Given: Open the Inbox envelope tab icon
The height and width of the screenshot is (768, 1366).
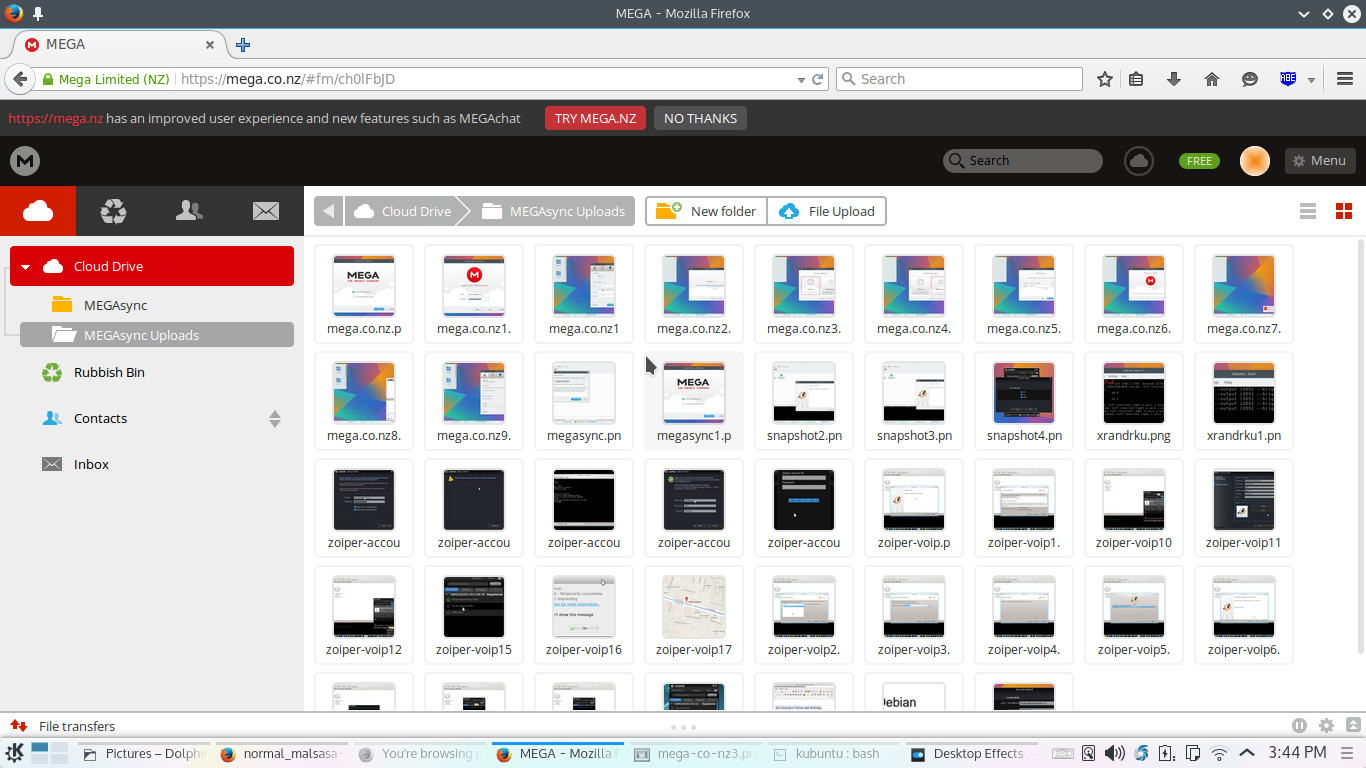Looking at the screenshot, I should pos(265,210).
